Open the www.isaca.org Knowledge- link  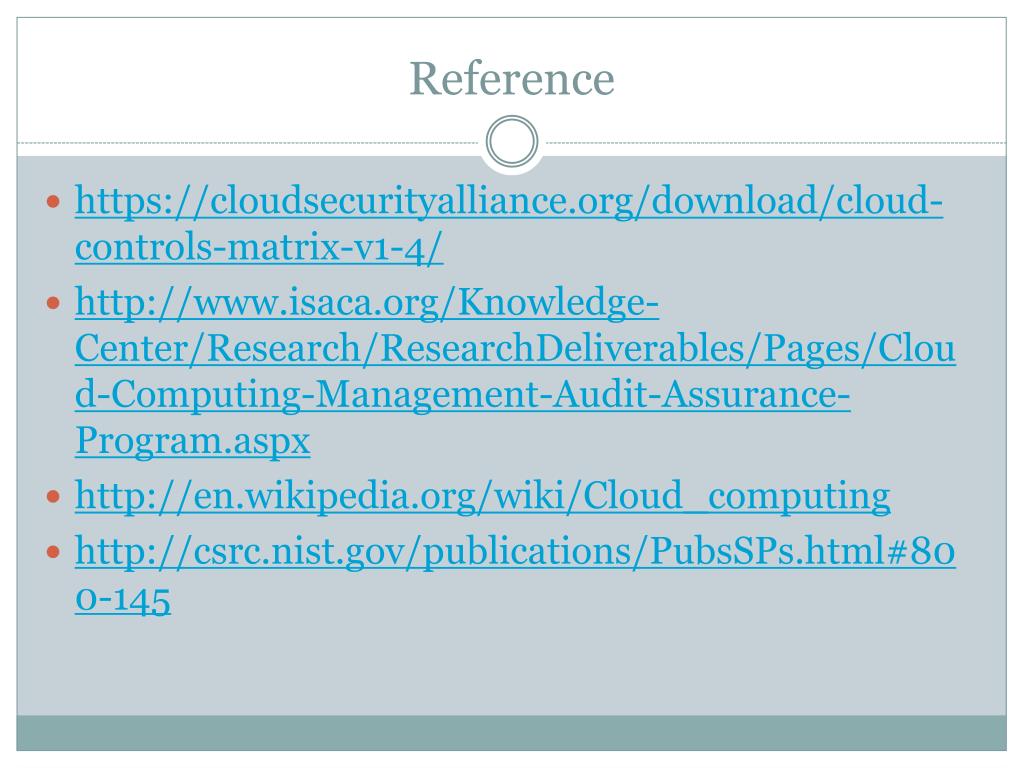(x=366, y=302)
